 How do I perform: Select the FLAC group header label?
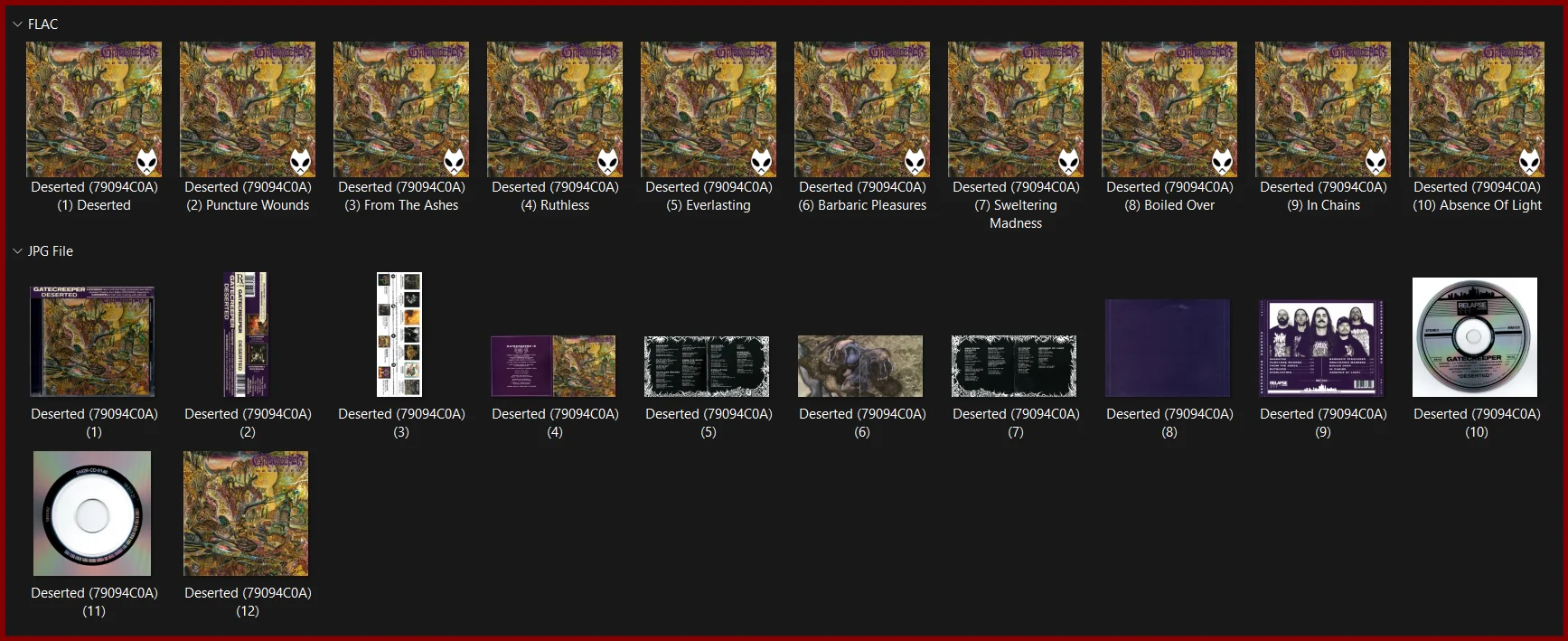point(42,24)
